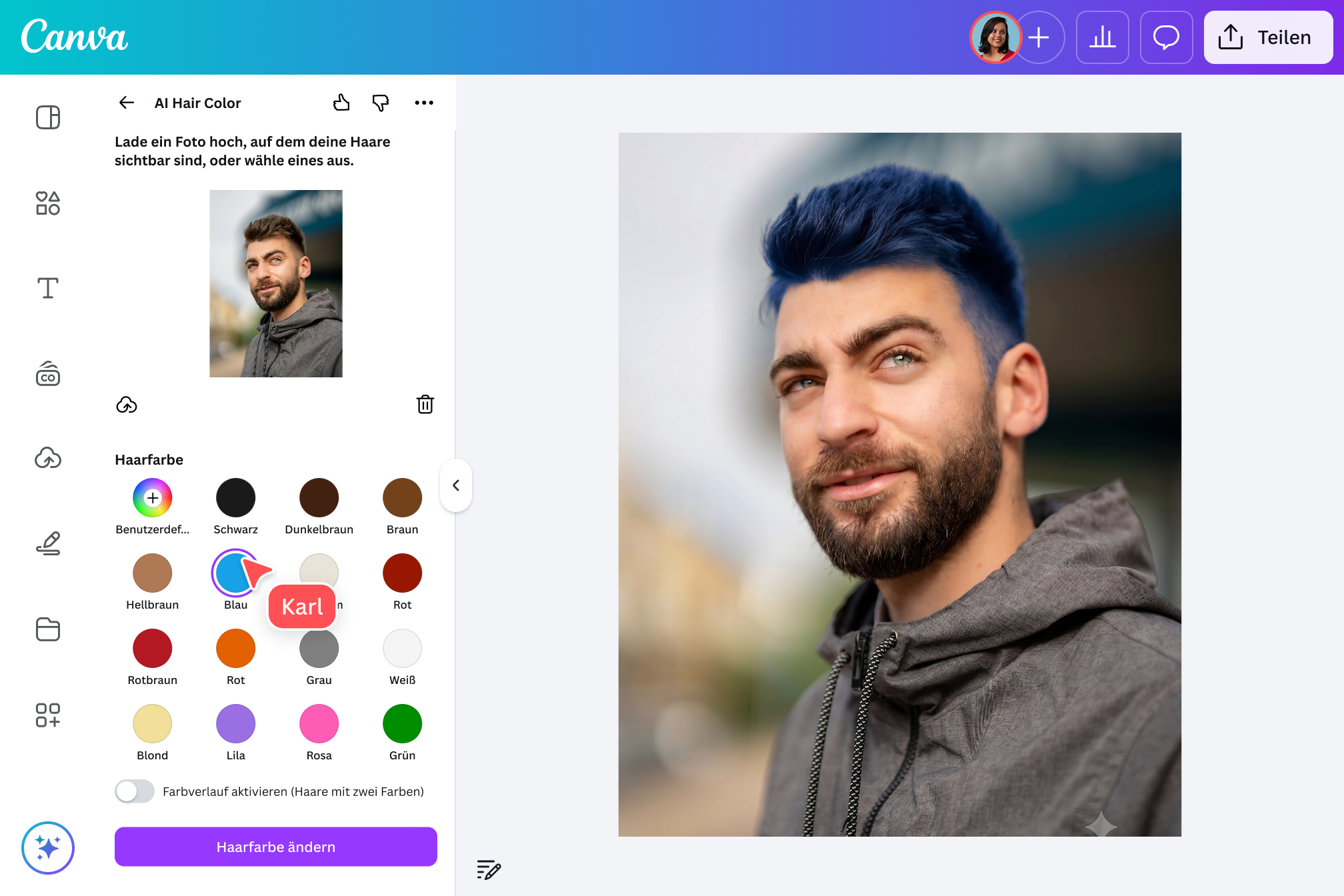
Task: Upload a new photo via cloud icon
Action: pos(127,405)
